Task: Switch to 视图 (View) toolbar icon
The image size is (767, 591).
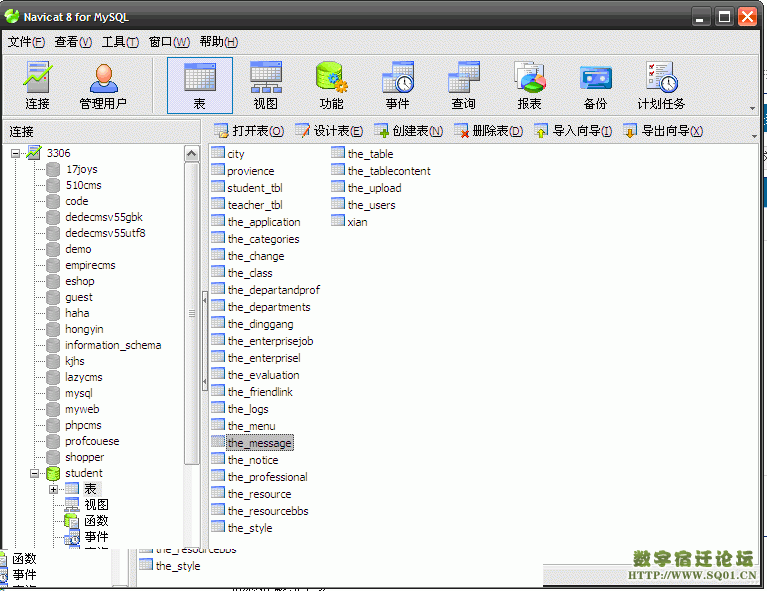Action: 266,85
